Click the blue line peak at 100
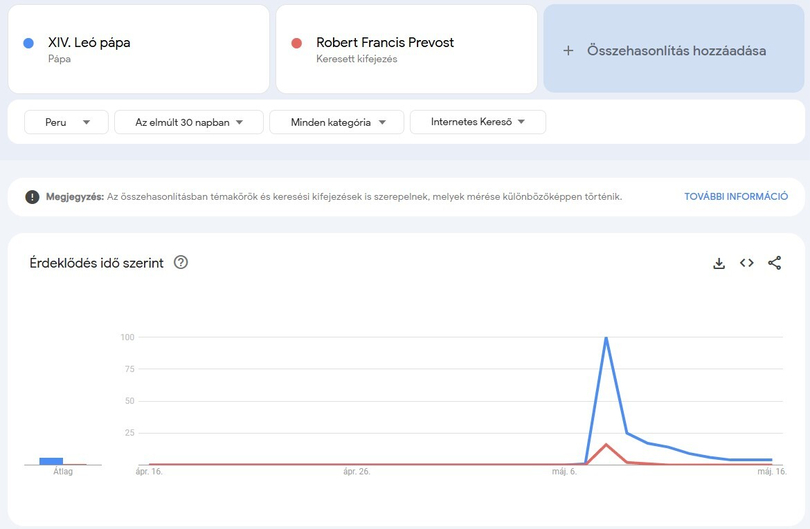This screenshot has height=529, width=810. tap(606, 337)
